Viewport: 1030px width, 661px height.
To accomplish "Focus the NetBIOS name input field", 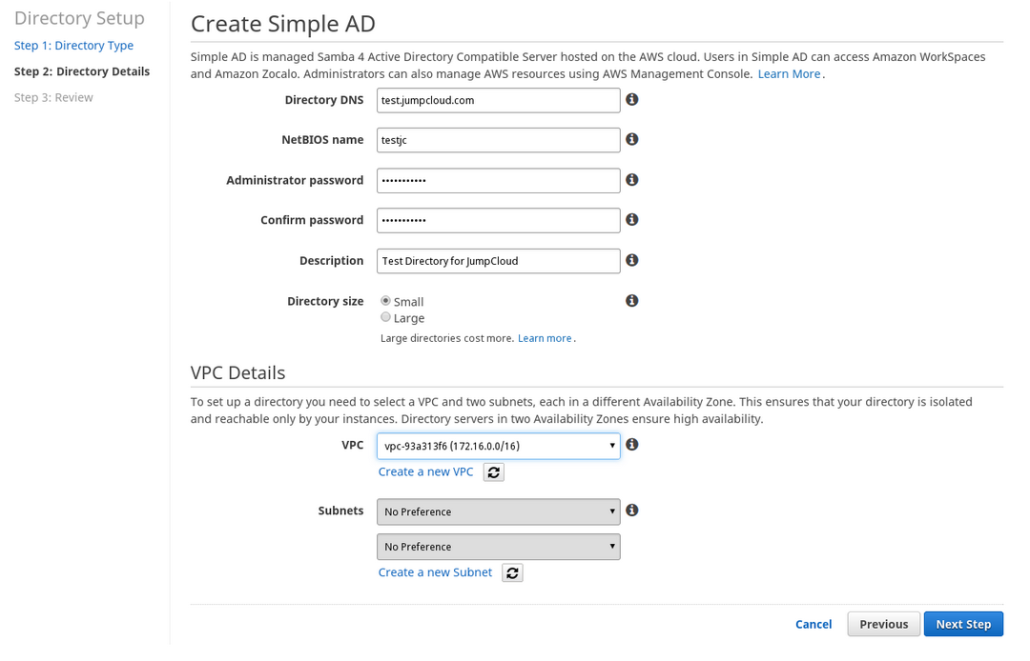I will tap(499, 140).
